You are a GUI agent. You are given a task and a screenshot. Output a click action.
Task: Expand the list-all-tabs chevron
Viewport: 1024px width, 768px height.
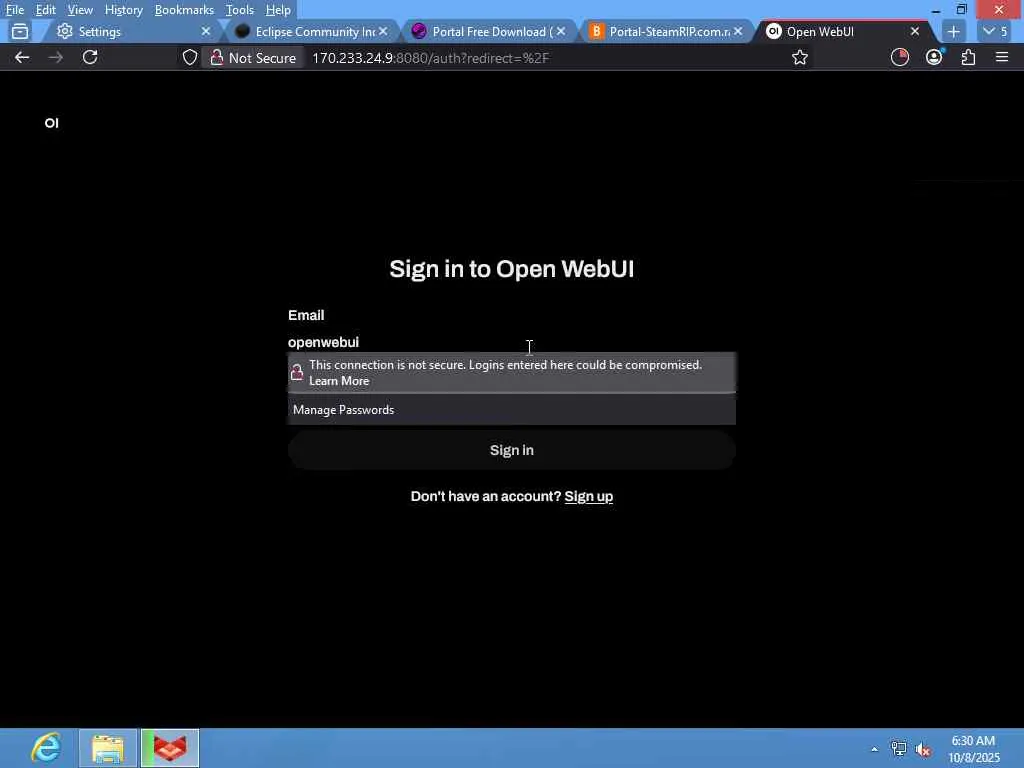click(x=995, y=31)
